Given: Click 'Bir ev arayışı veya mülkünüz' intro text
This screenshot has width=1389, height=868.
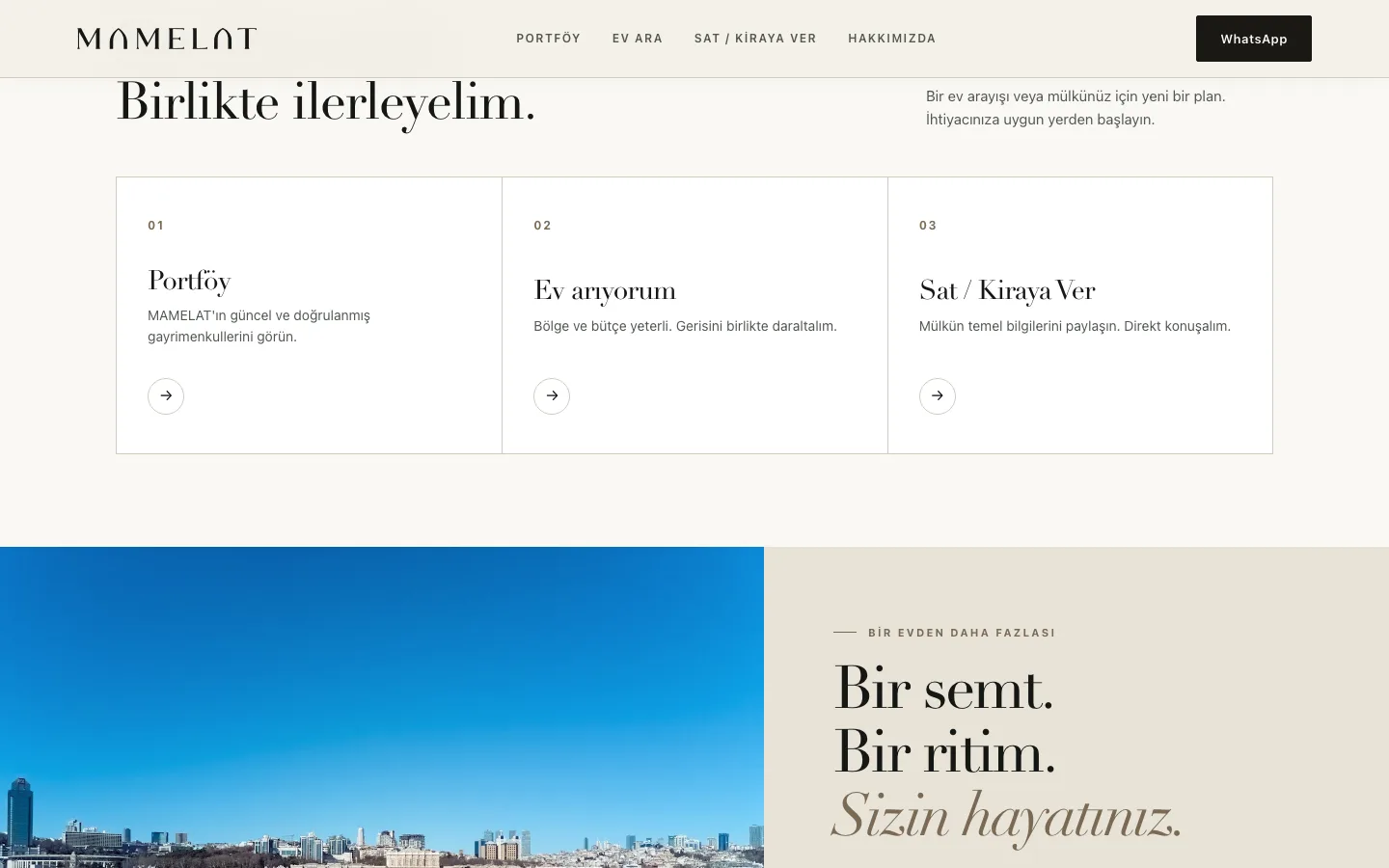Looking at the screenshot, I should click(1076, 108).
